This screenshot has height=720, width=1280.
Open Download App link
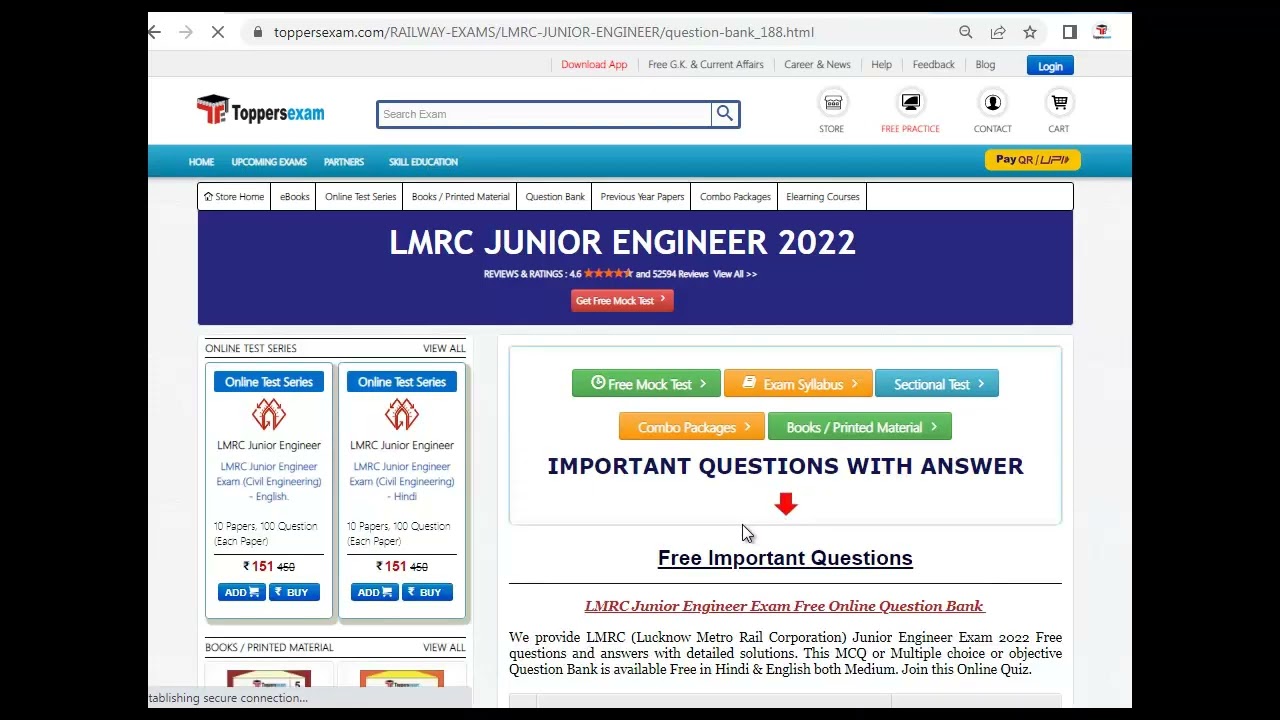point(594,64)
